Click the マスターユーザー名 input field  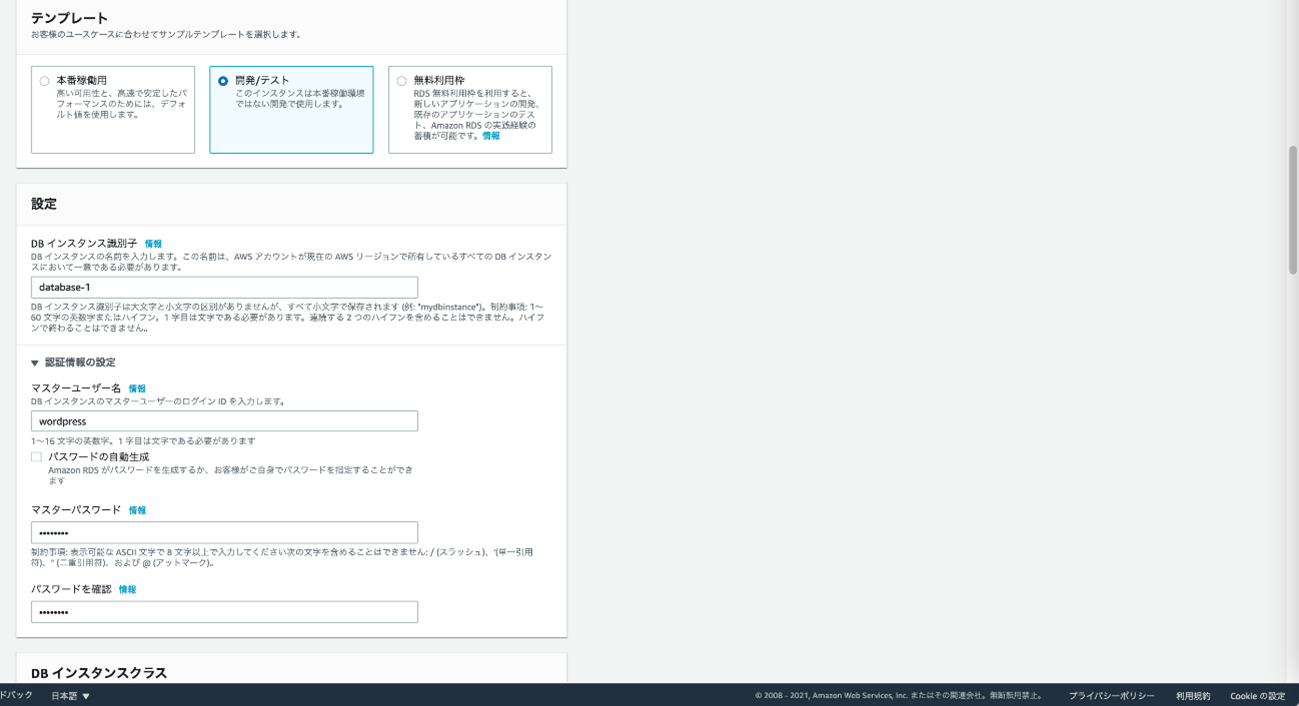point(224,422)
